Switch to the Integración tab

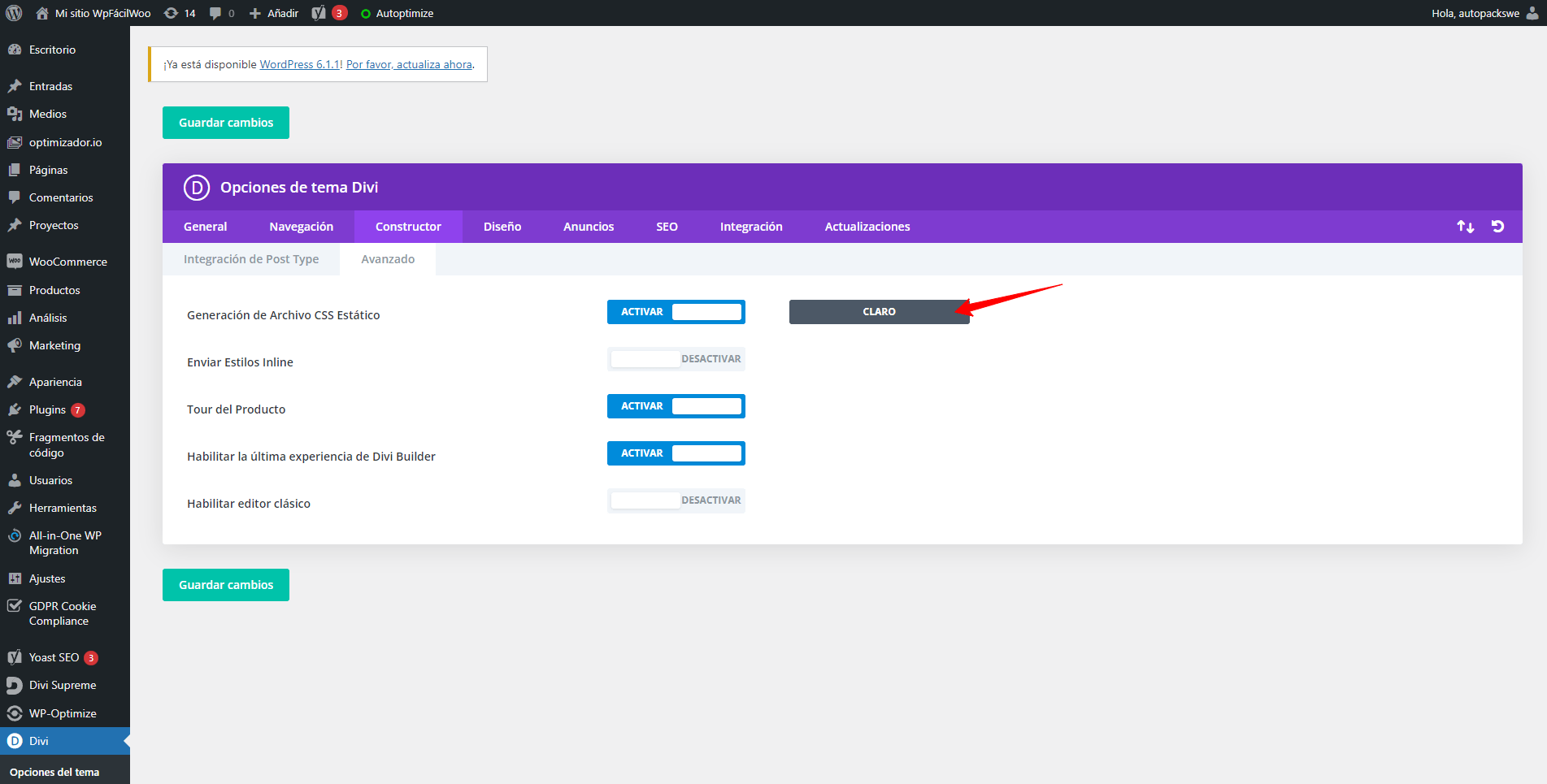(751, 227)
